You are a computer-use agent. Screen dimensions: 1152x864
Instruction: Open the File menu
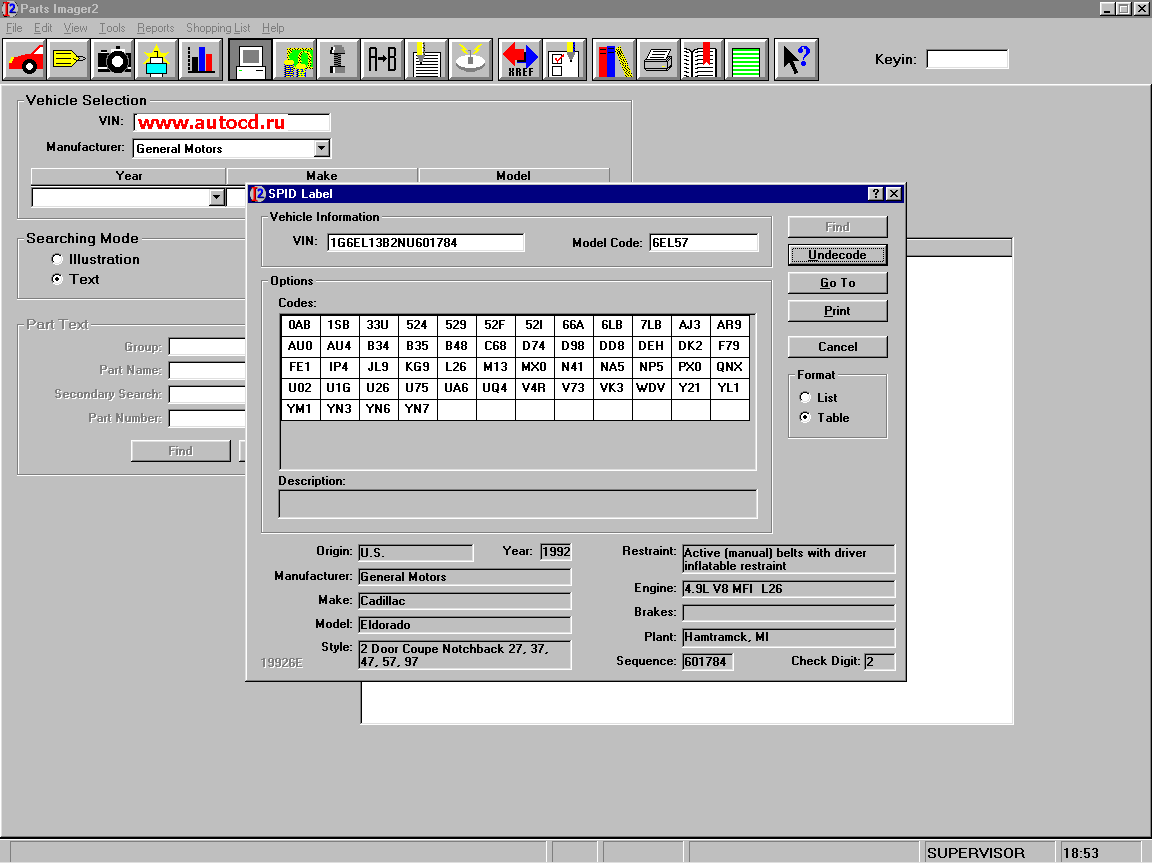click(14, 28)
